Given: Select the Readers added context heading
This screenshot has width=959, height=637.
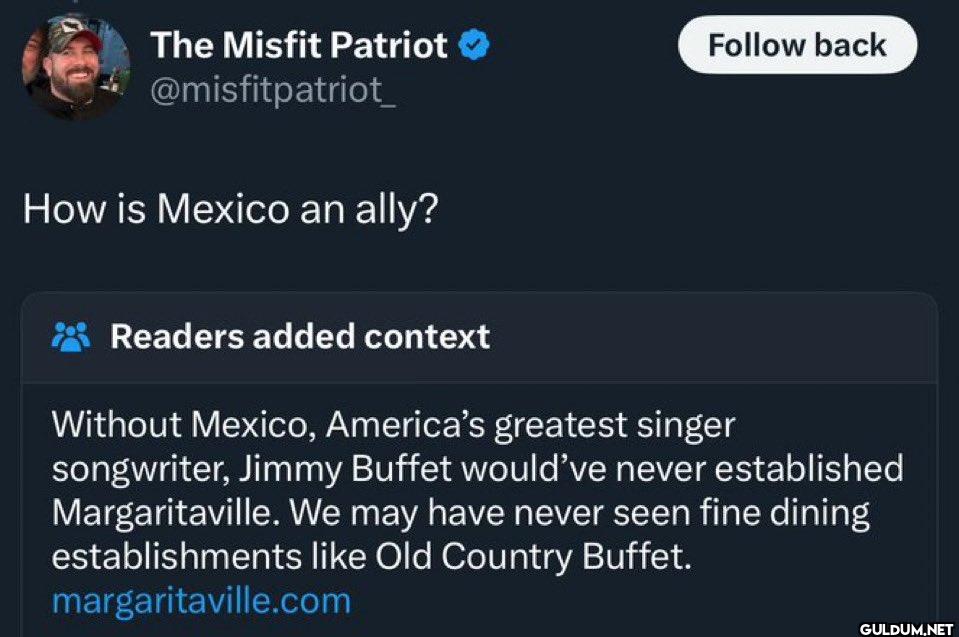Looking at the screenshot, I should (300, 336).
